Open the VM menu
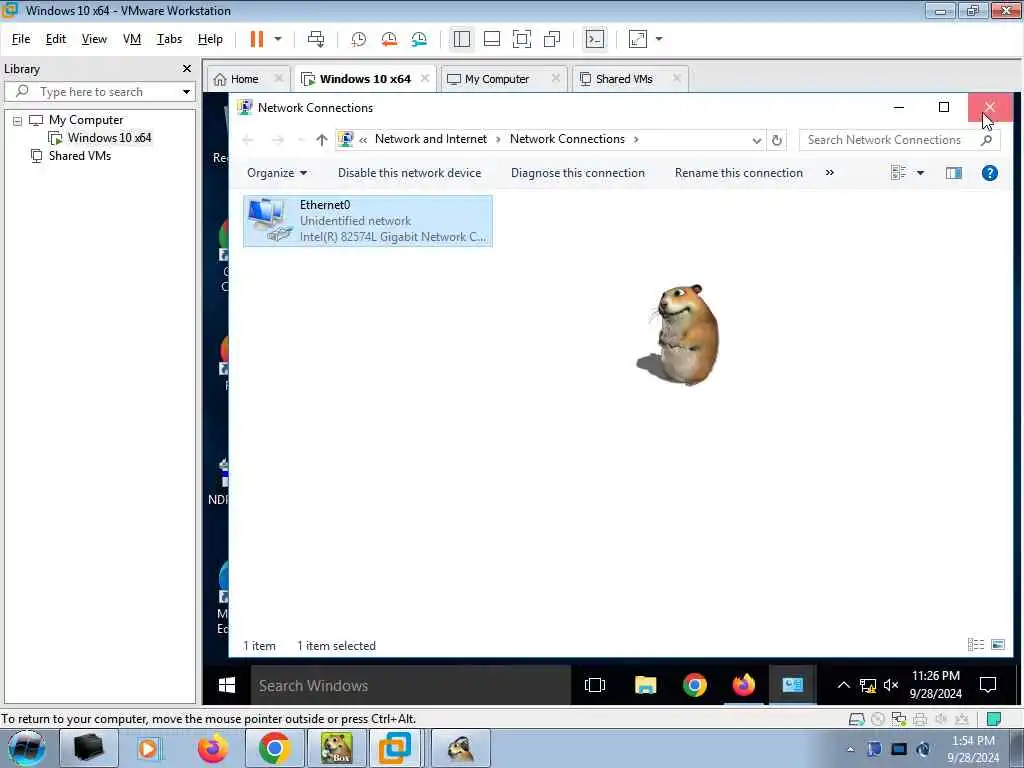Image resolution: width=1024 pixels, height=768 pixels. (x=132, y=39)
